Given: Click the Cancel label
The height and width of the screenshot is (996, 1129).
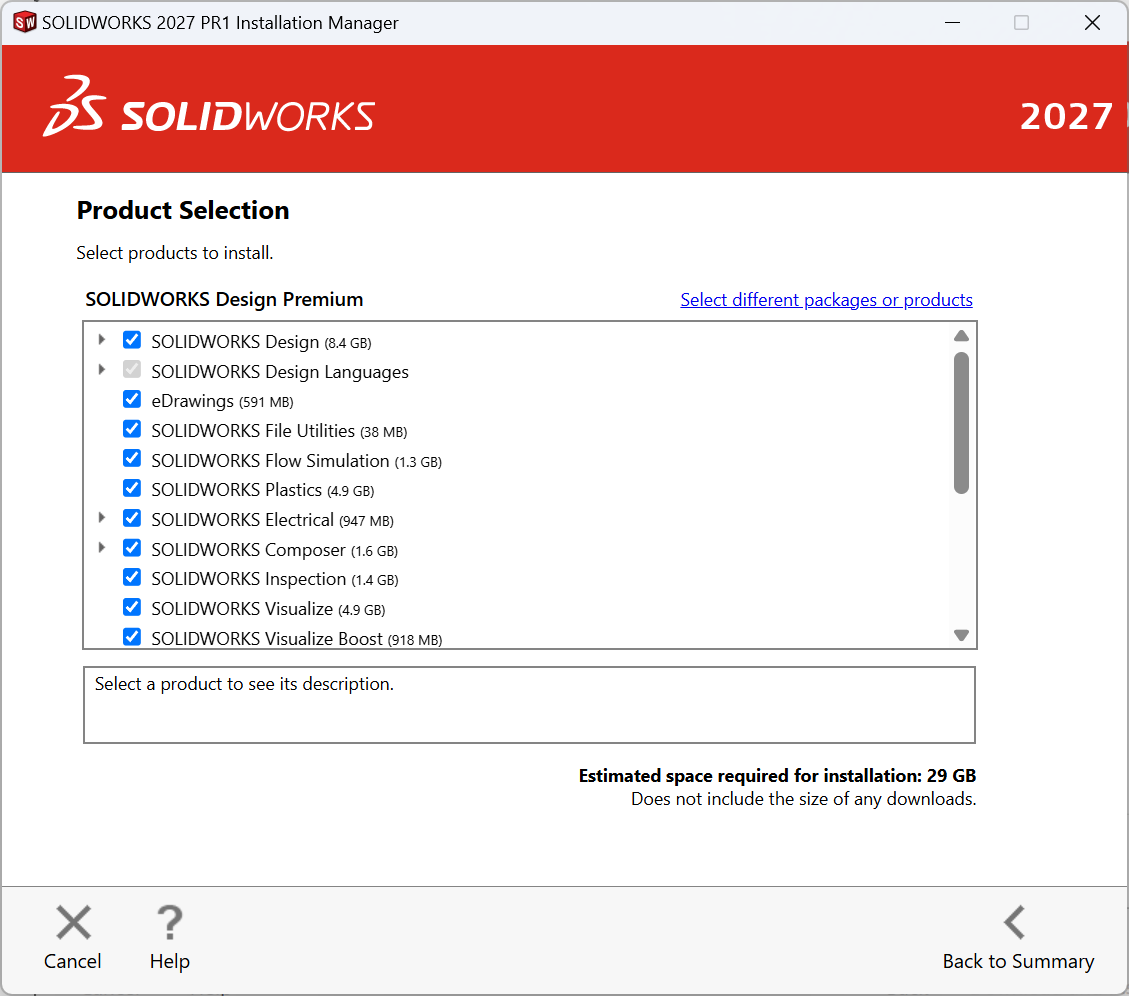Looking at the screenshot, I should coord(72,961).
